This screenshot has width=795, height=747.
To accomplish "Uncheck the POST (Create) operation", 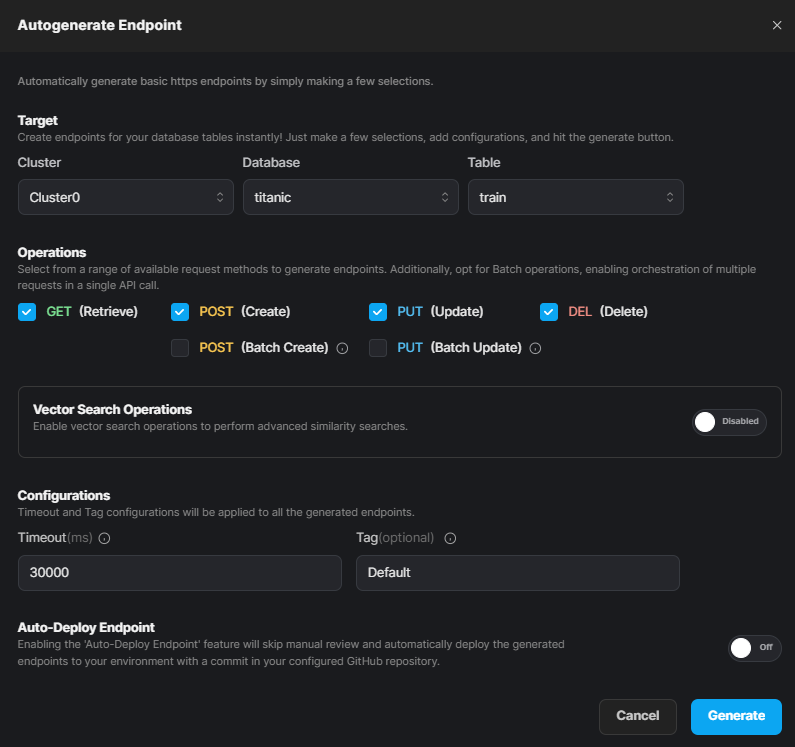I will pyautogui.click(x=180, y=312).
